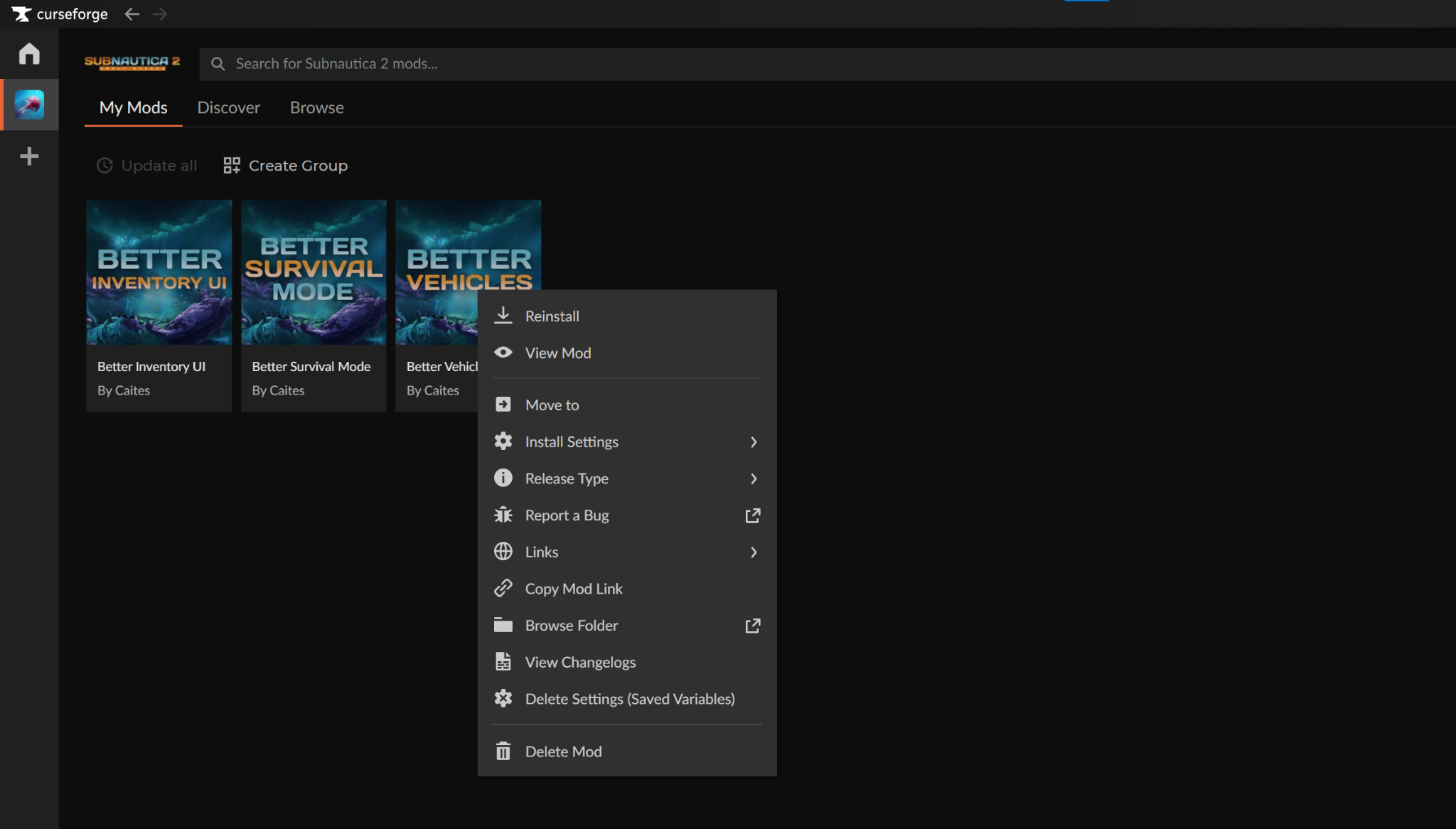Select Browse Folder menu entry
Image resolution: width=1456 pixels, height=829 pixels.
627,626
